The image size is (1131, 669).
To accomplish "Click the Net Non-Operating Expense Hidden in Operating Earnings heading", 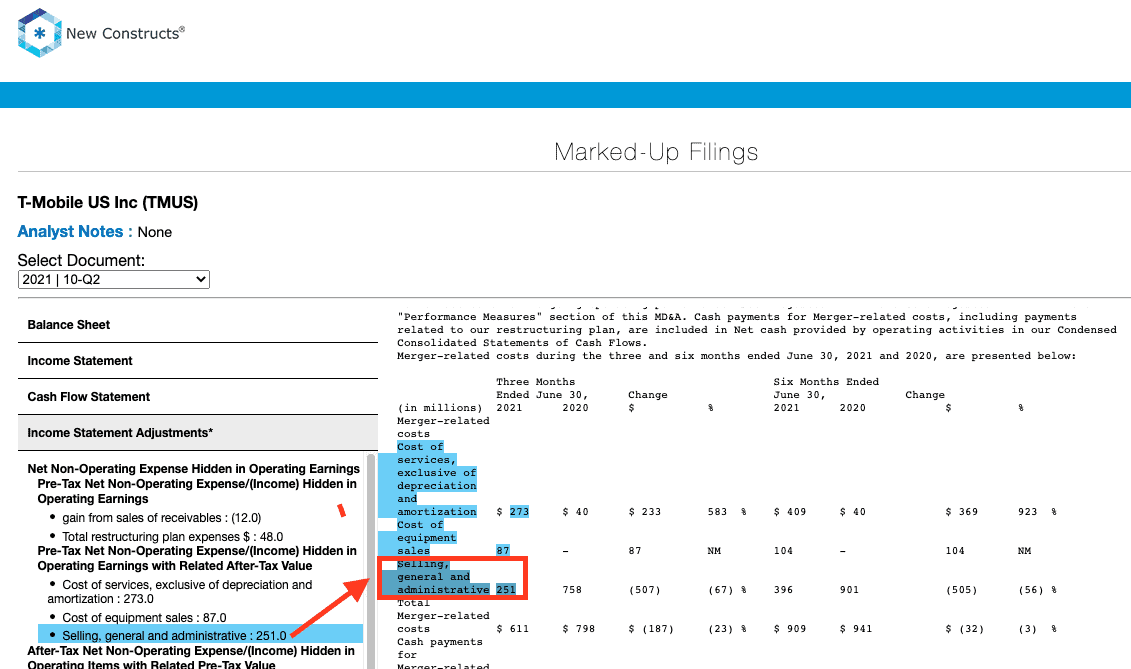I will click(x=193, y=469).
